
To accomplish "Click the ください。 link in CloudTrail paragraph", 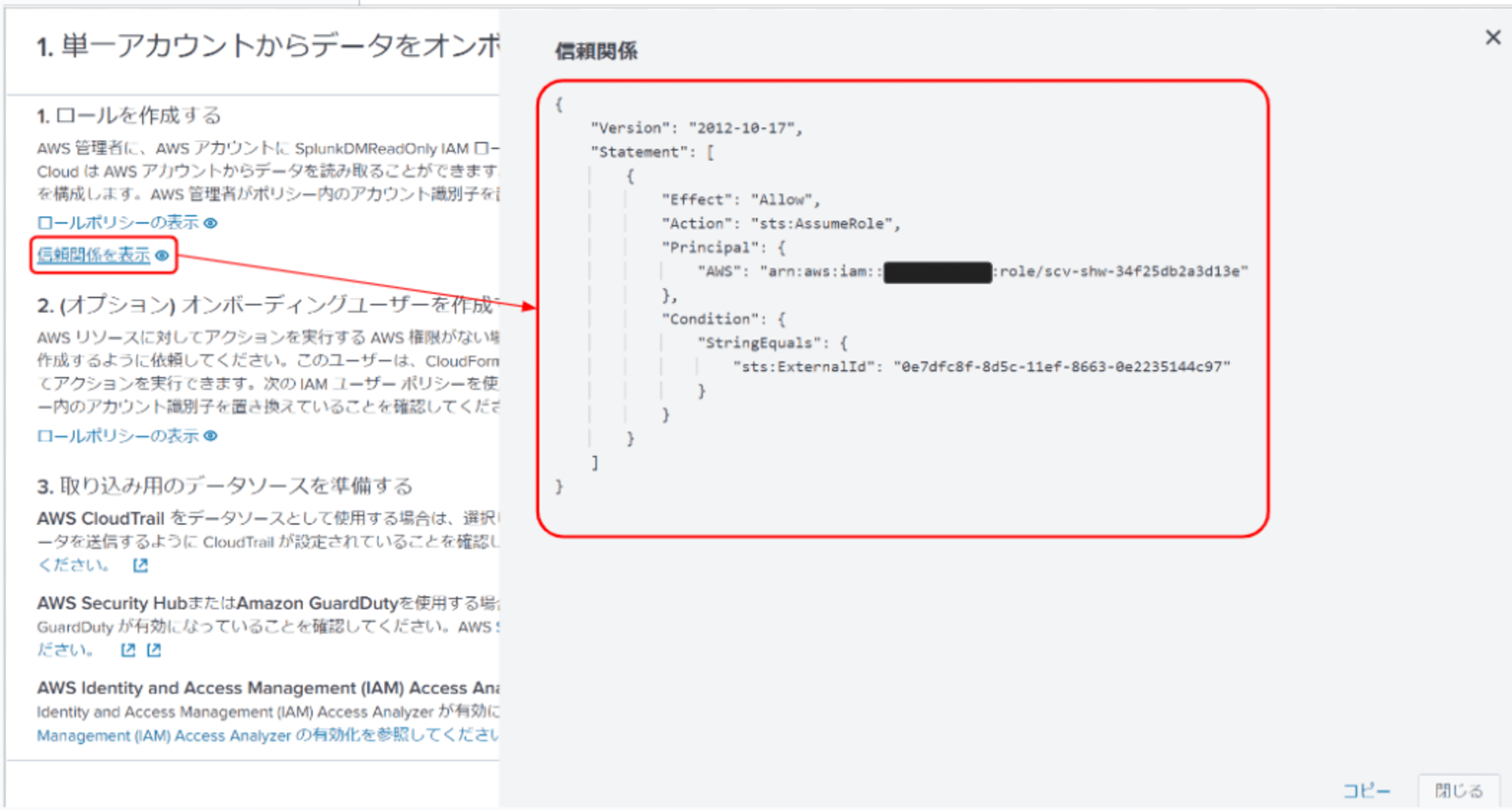I will pos(74,565).
